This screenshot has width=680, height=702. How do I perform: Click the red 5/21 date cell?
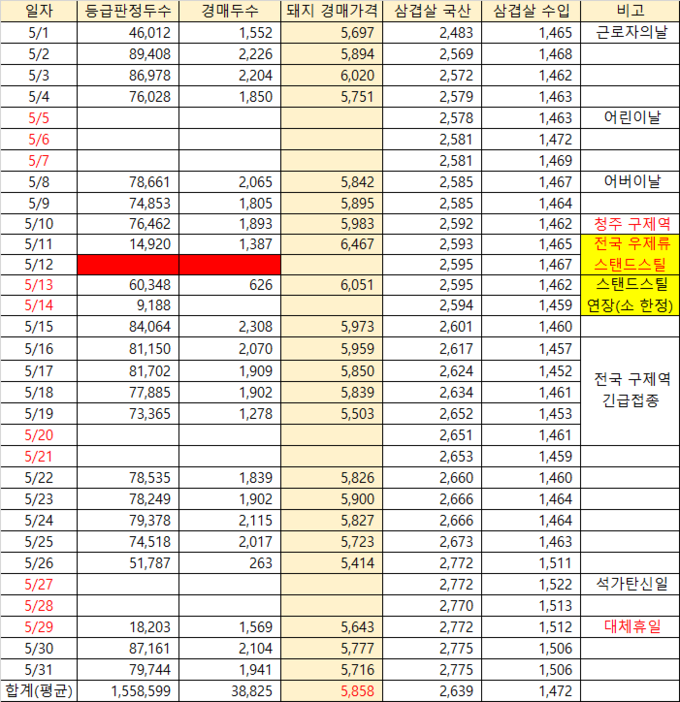39,457
